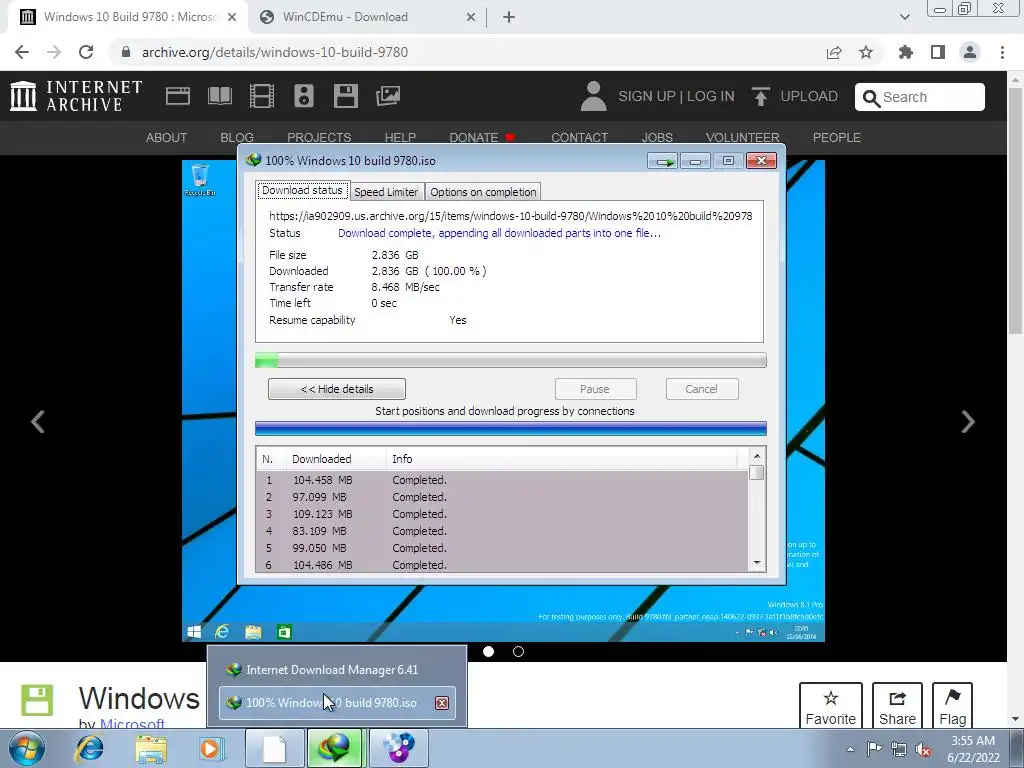The image size is (1024, 768).
Task: Open the BLOG menu item
Action: pos(236,138)
